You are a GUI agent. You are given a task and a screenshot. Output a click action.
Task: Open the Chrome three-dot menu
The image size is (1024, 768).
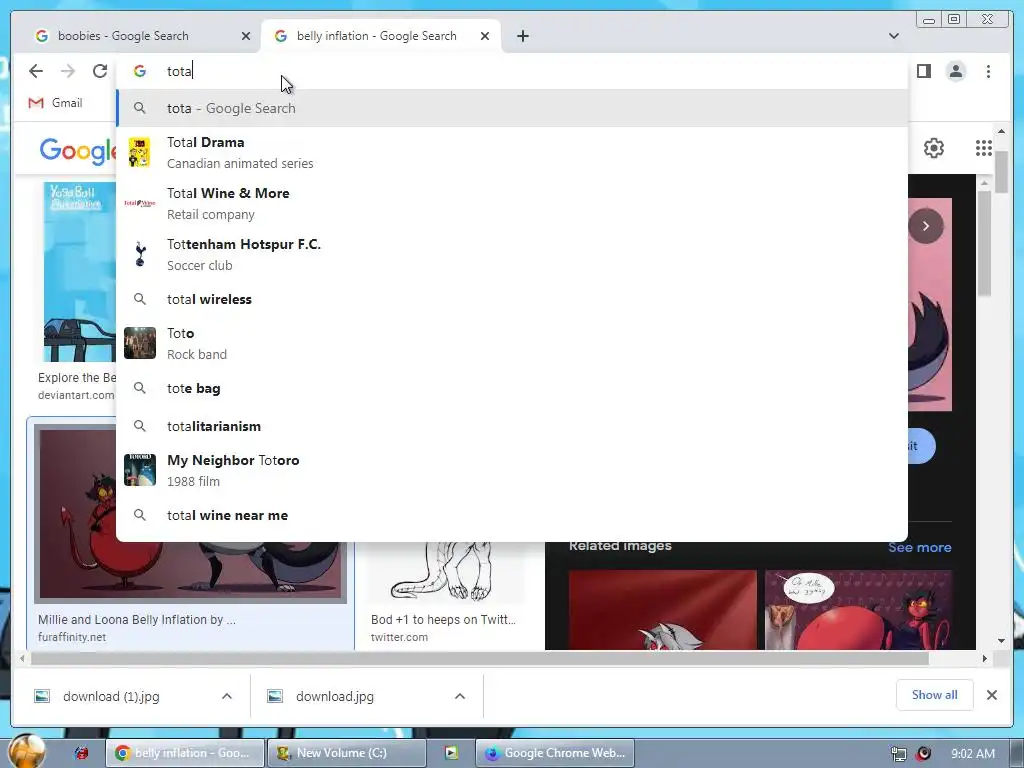[988, 71]
